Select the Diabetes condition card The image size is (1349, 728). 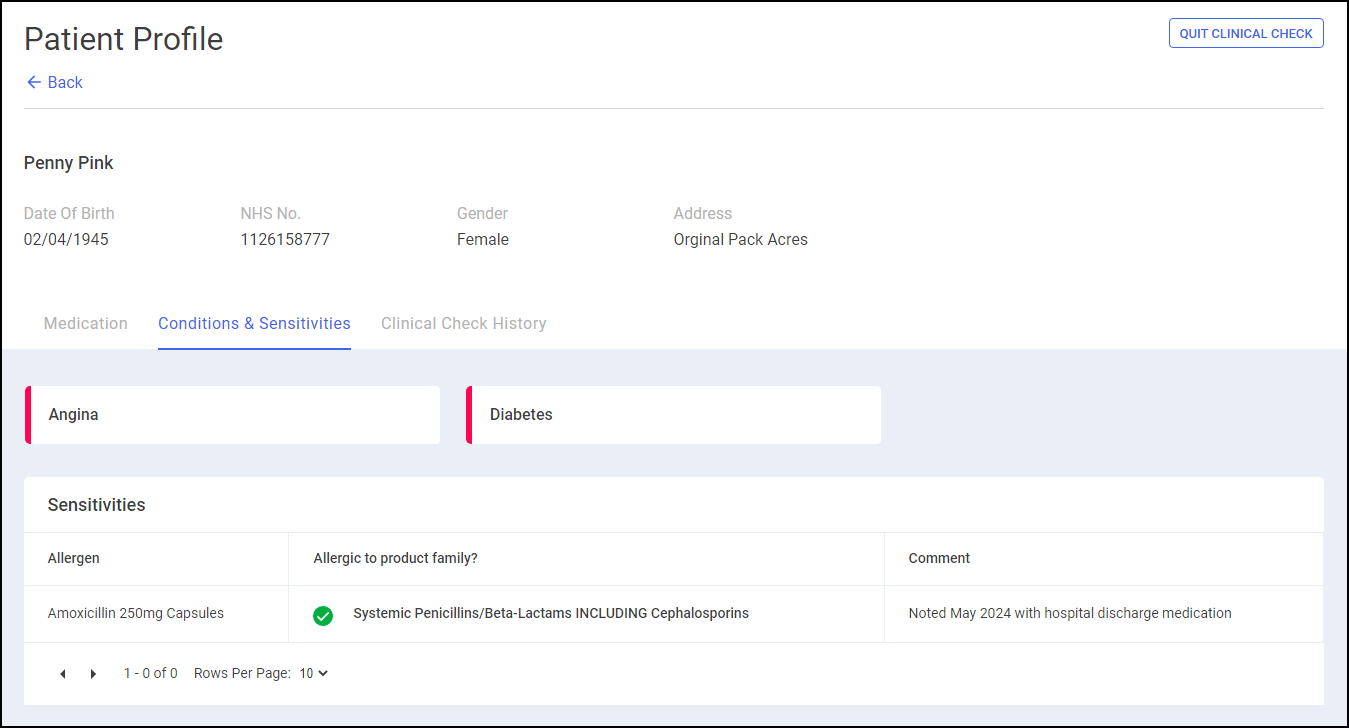673,415
